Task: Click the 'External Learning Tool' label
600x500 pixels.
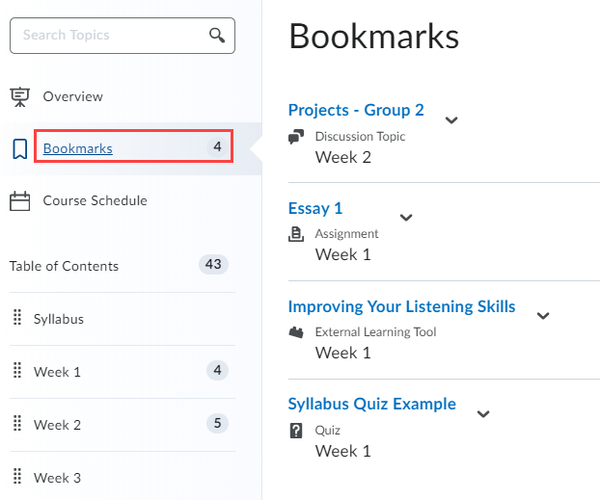Action: click(375, 332)
